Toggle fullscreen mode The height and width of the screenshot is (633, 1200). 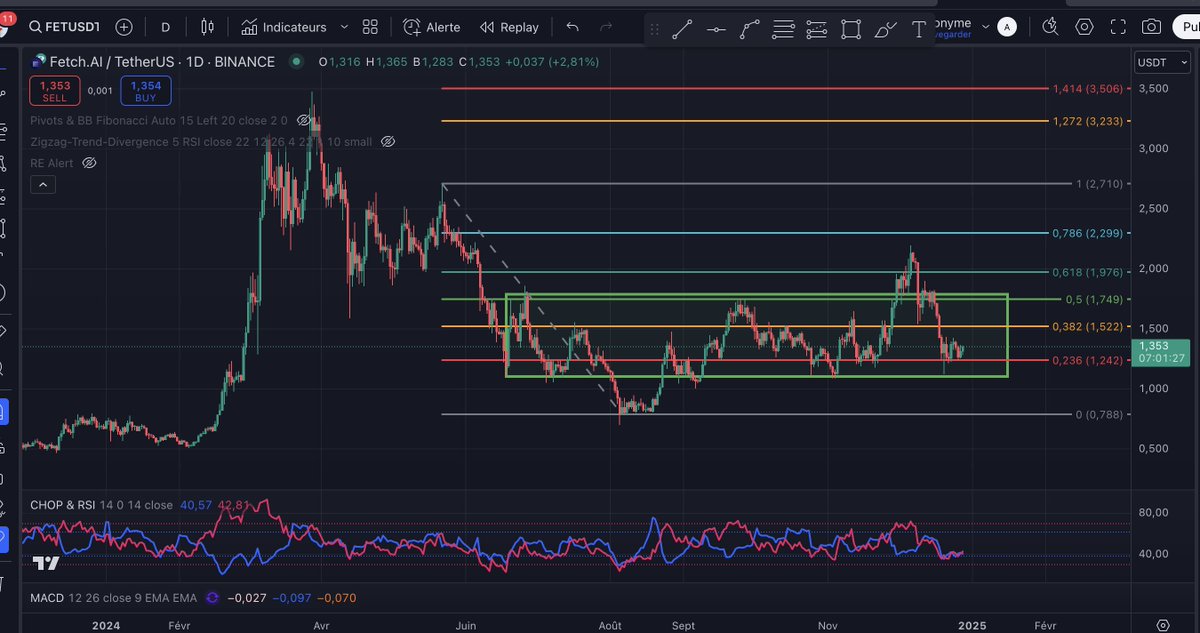click(x=1119, y=27)
